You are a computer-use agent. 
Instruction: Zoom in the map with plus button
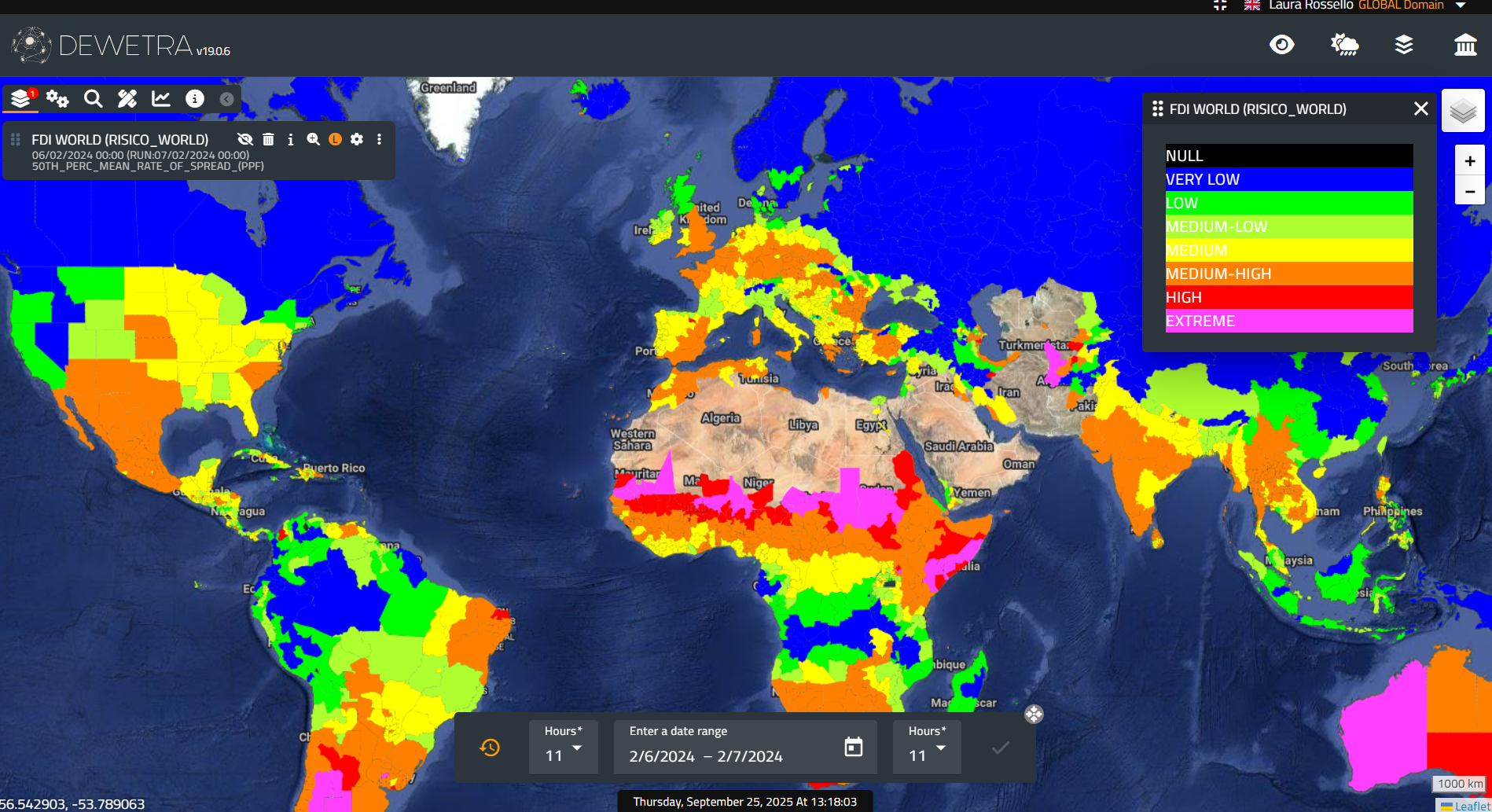pos(1469,161)
